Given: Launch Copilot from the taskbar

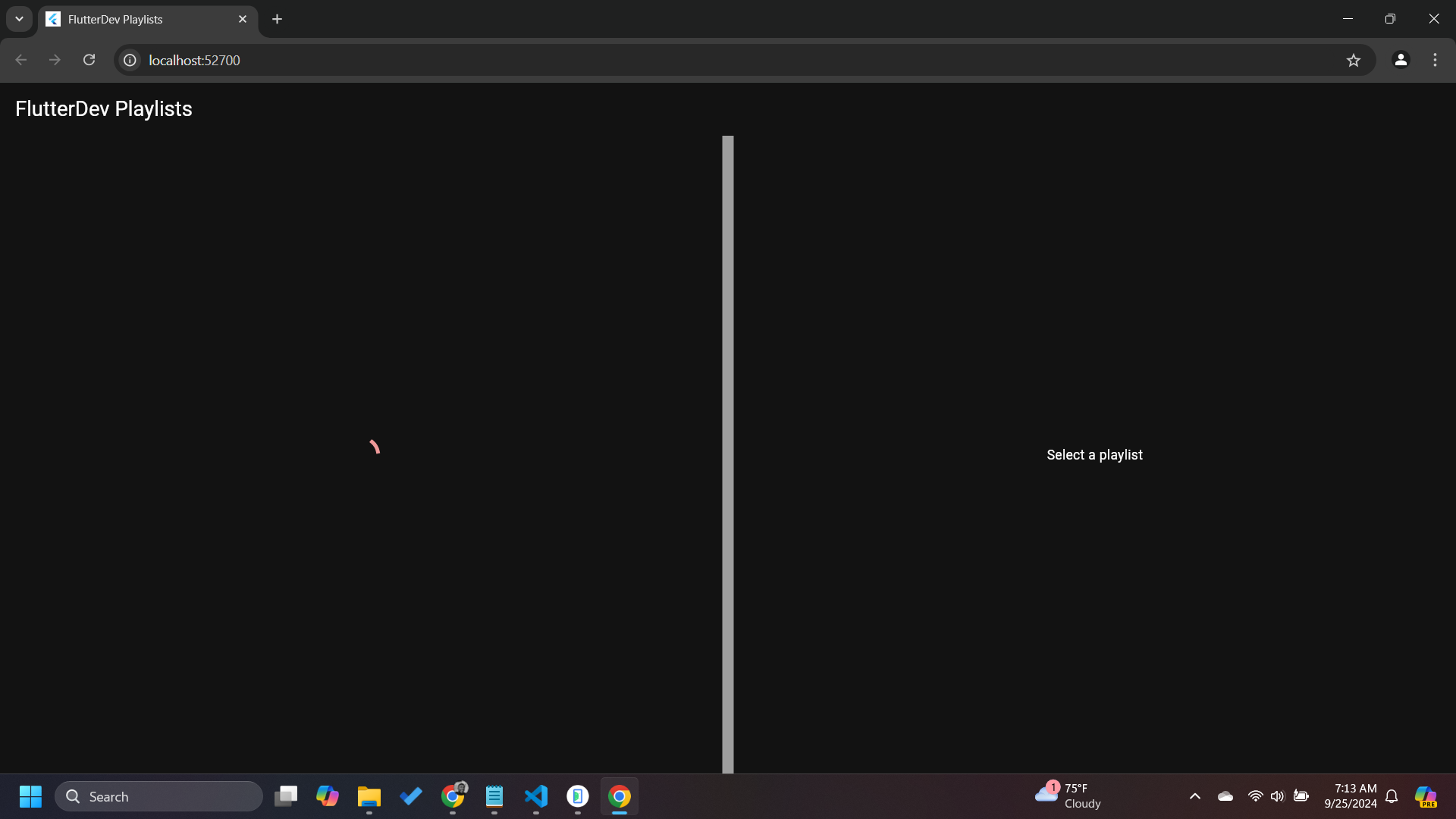Looking at the screenshot, I should [x=328, y=796].
